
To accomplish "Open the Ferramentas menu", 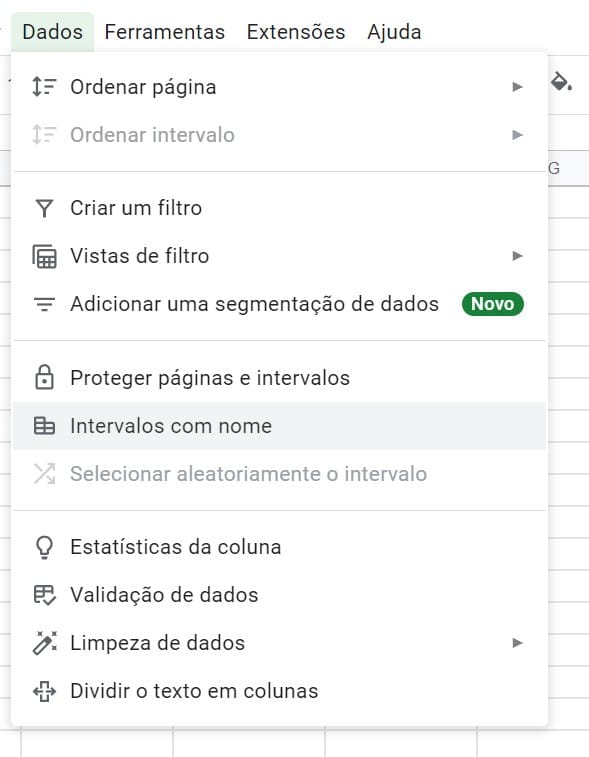I will pyautogui.click(x=165, y=32).
